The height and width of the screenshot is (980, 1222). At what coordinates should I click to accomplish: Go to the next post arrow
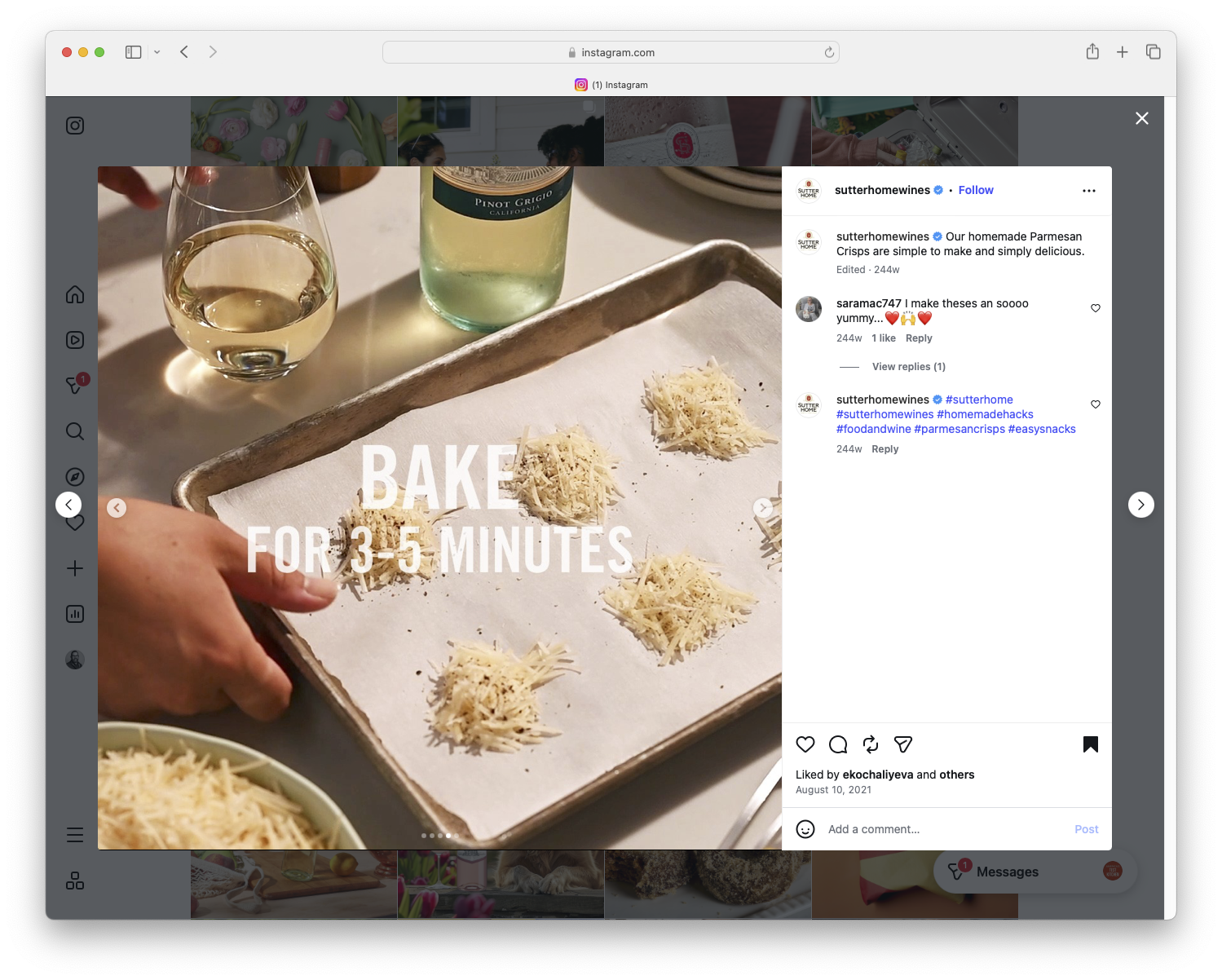coord(1141,505)
